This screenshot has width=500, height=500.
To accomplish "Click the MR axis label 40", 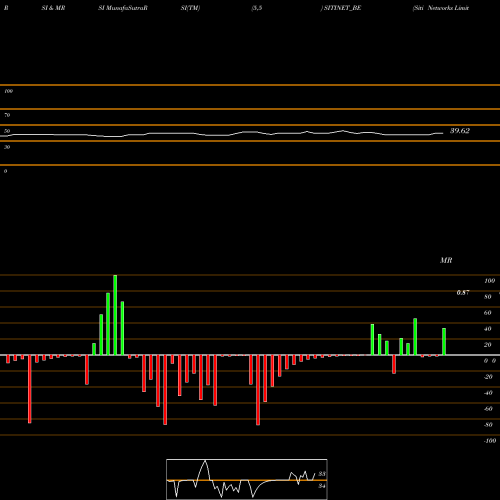I will pos(488,329).
